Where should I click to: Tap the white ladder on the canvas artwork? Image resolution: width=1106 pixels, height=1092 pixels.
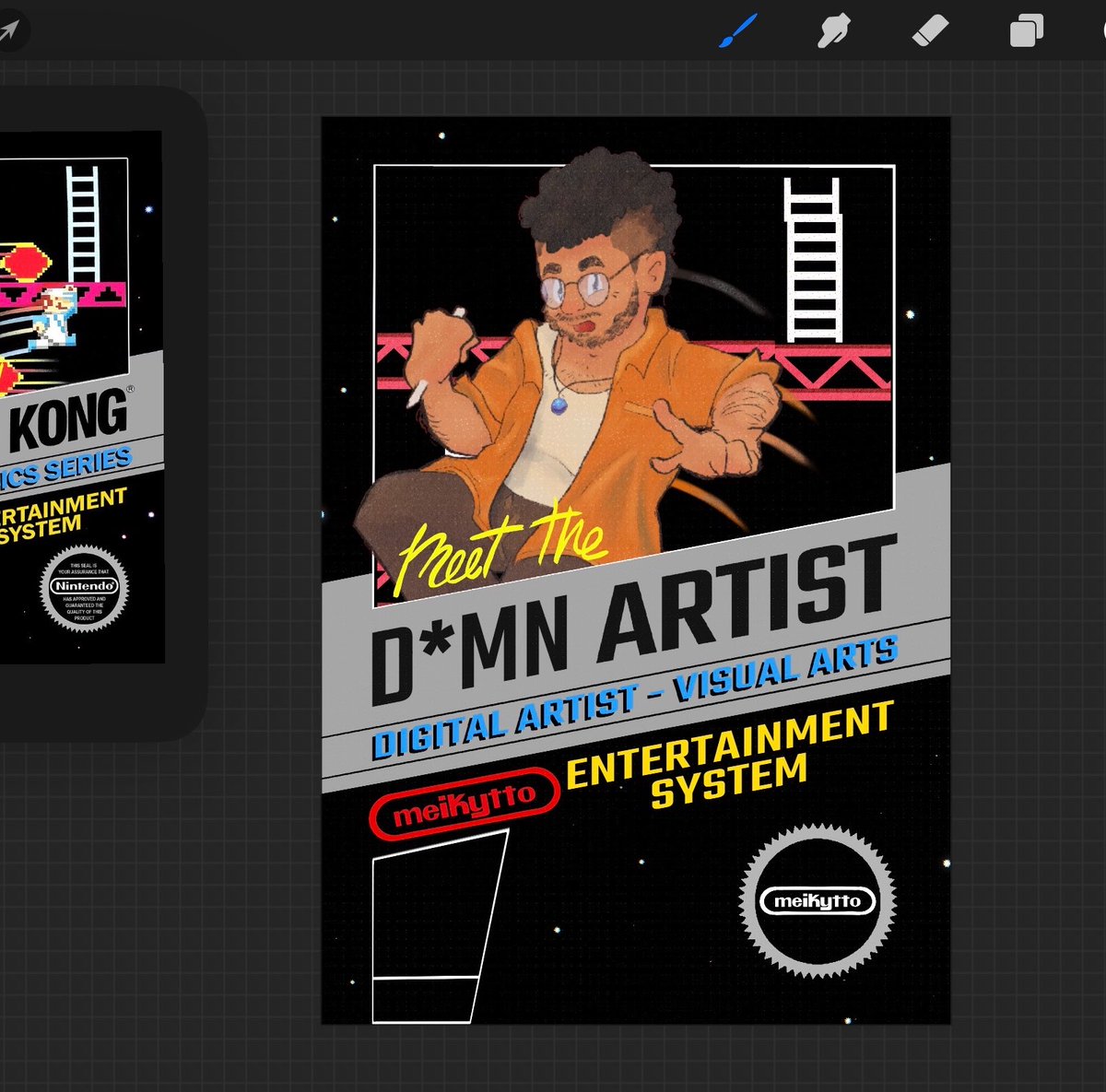813,260
